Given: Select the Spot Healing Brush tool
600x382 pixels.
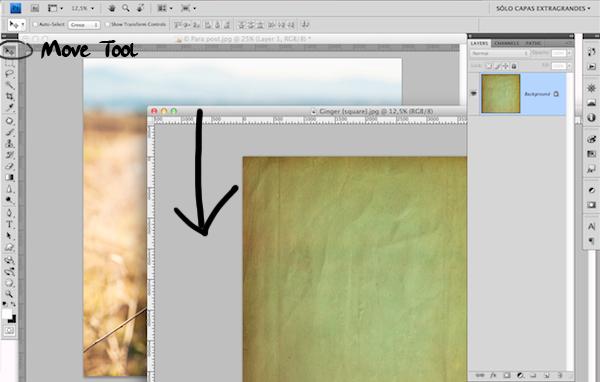Looking at the screenshot, I should pyautogui.click(x=10, y=121).
